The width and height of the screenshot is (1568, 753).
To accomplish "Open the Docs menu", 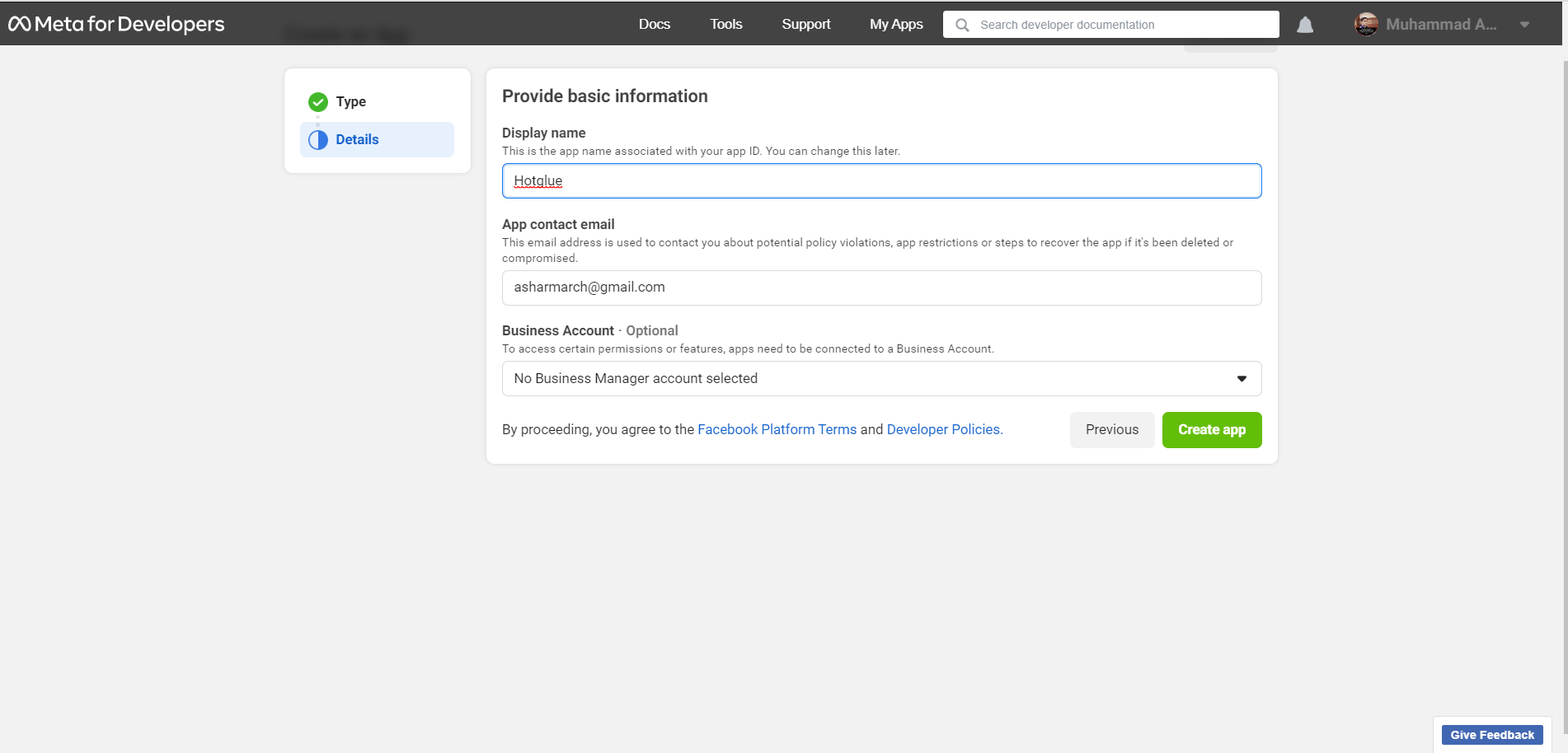I will point(655,24).
